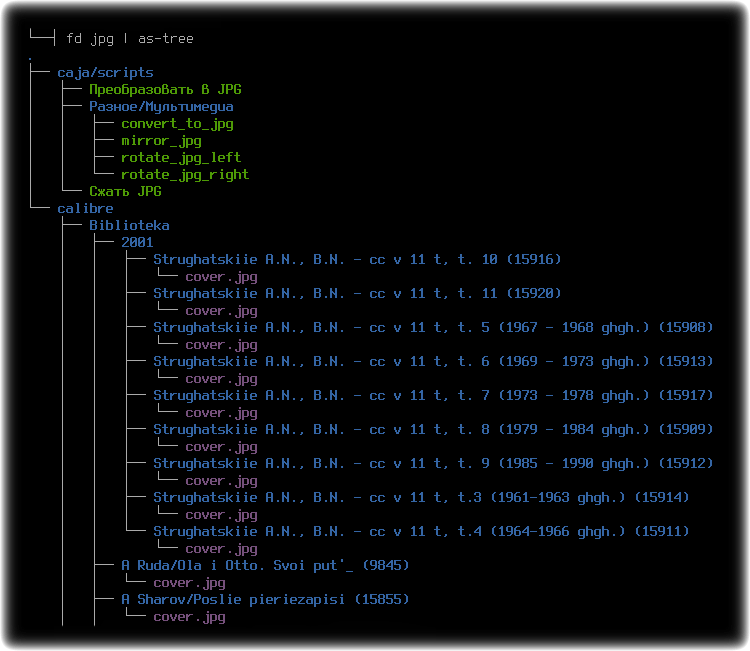Click the "Biblioteka" folder entry
Viewport: 750px width, 651px height.
pyautogui.click(x=129, y=225)
